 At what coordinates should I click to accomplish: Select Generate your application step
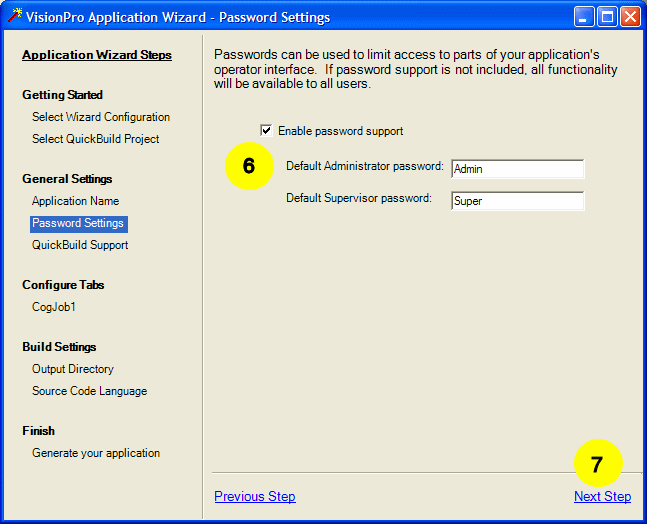click(x=96, y=453)
